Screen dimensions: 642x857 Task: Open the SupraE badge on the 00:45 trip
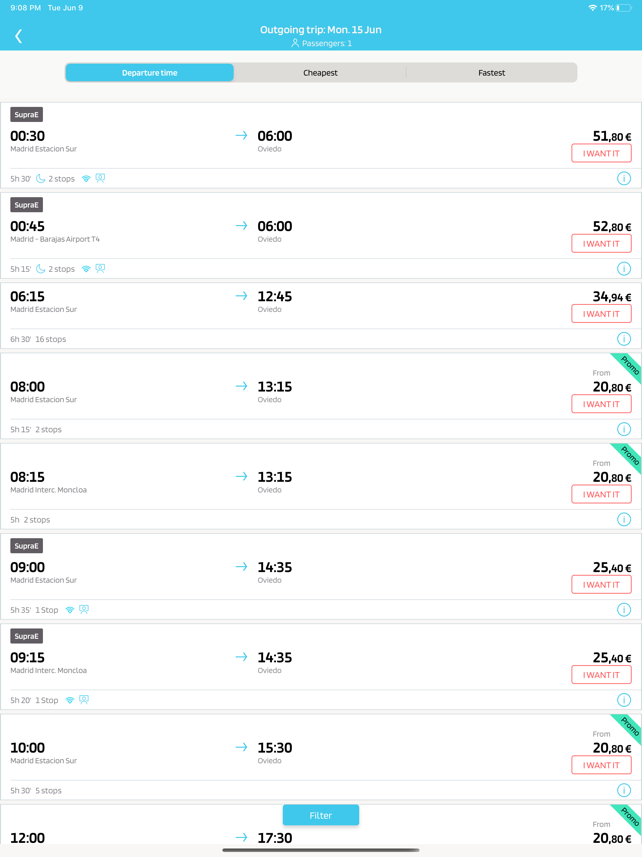tap(25, 205)
